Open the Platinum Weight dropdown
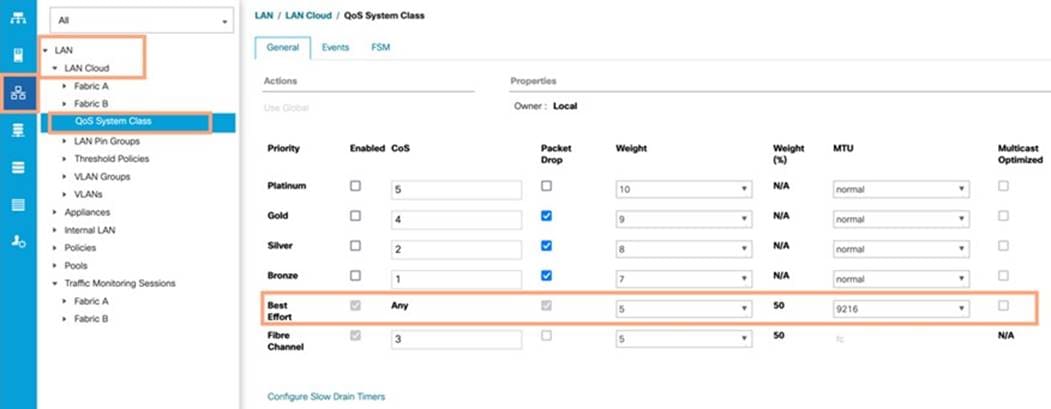This screenshot has width=1051, height=409. pos(684,190)
